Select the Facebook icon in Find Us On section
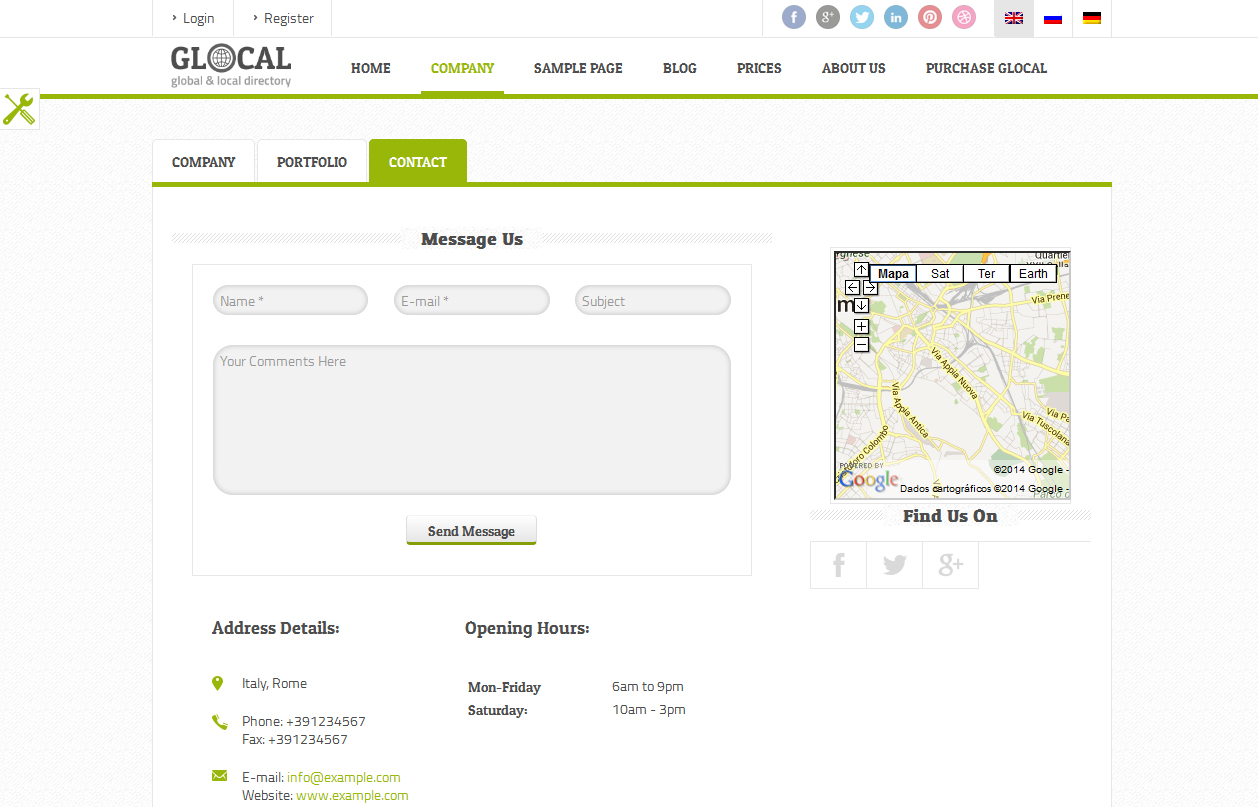Screen dimensions: 1258x807 (x=837, y=564)
